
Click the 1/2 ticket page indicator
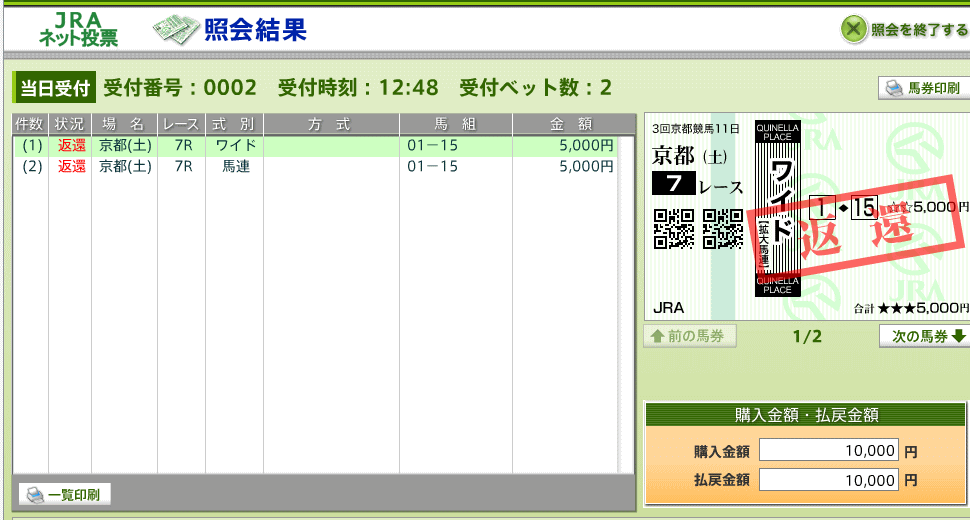point(807,336)
